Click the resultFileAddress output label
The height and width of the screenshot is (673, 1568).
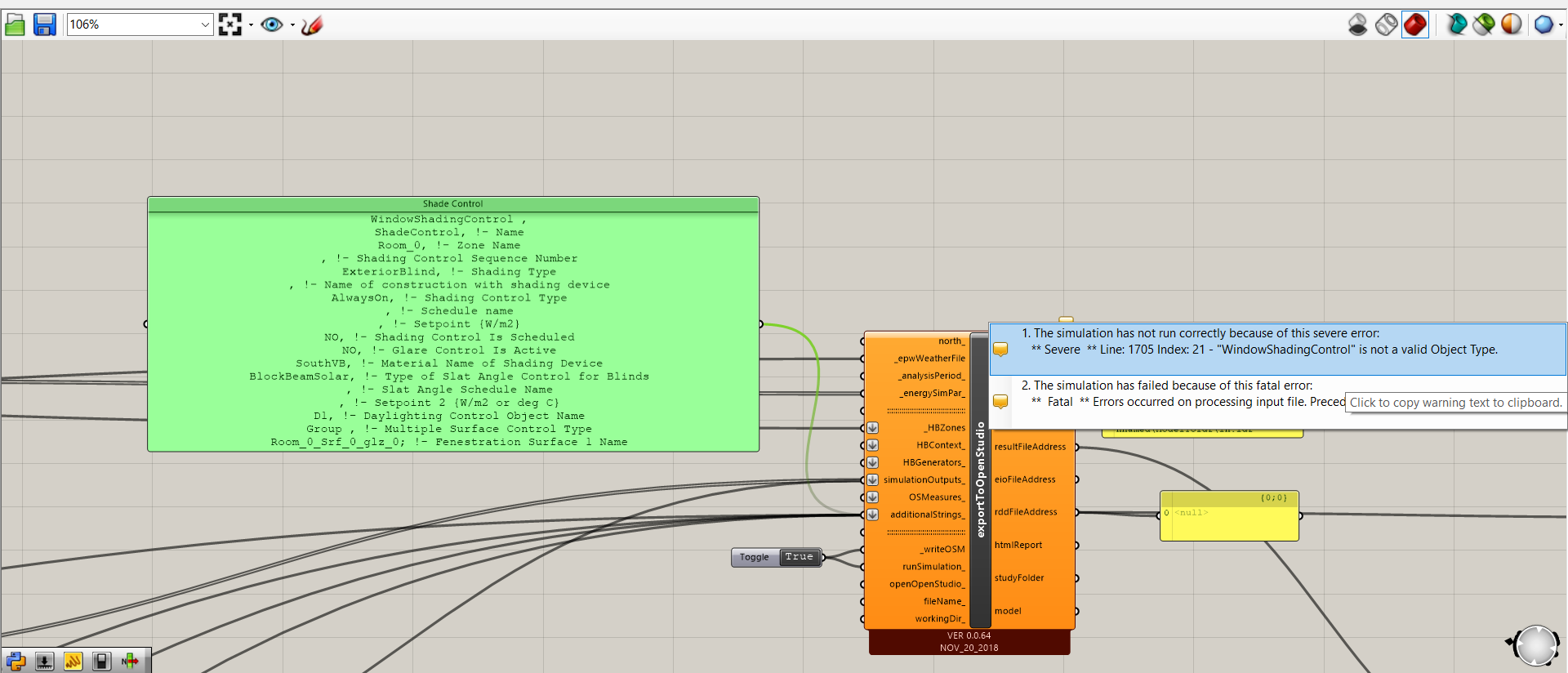tap(1030, 447)
